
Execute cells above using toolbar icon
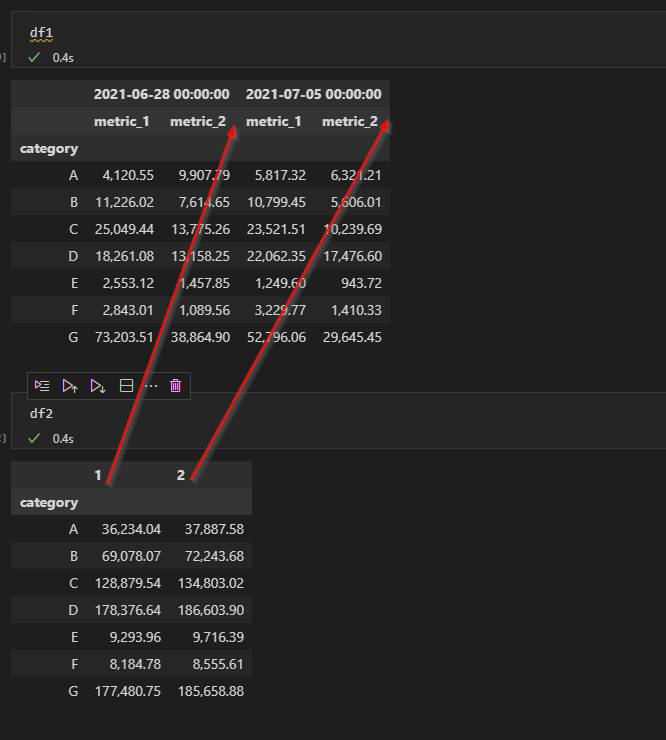pos(70,386)
